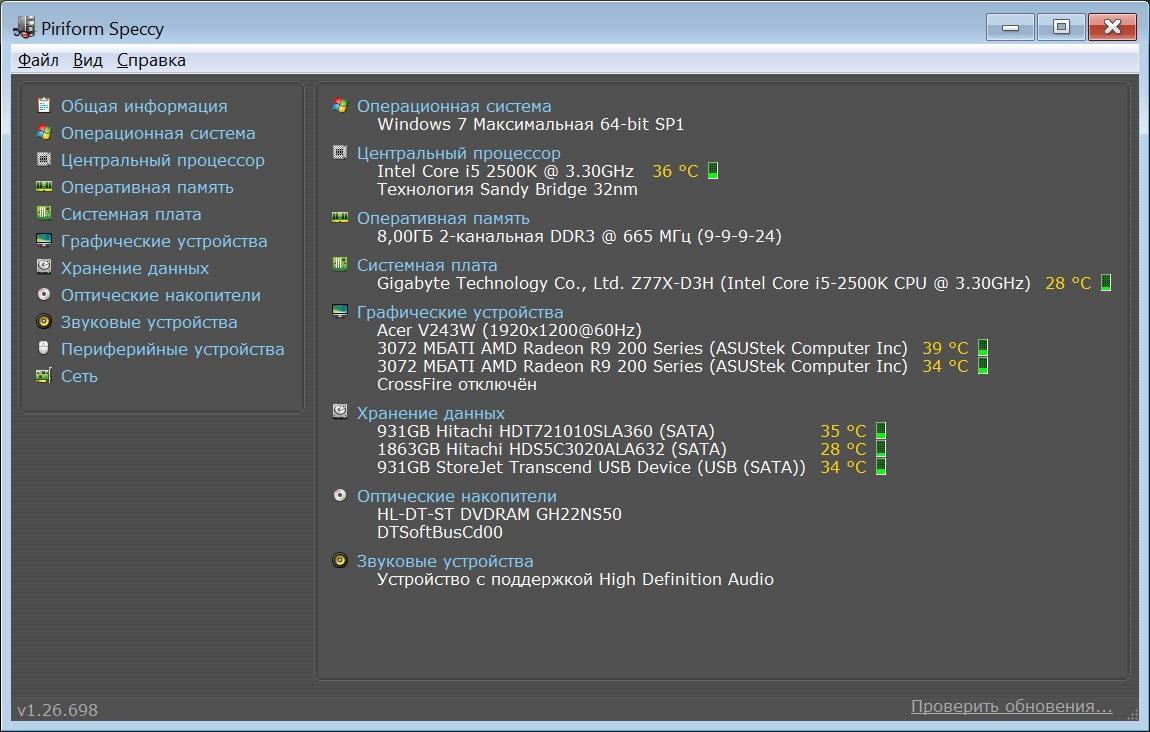Click temperature indicator for Hitachi HDT721010SLA360

pyautogui.click(x=881, y=431)
